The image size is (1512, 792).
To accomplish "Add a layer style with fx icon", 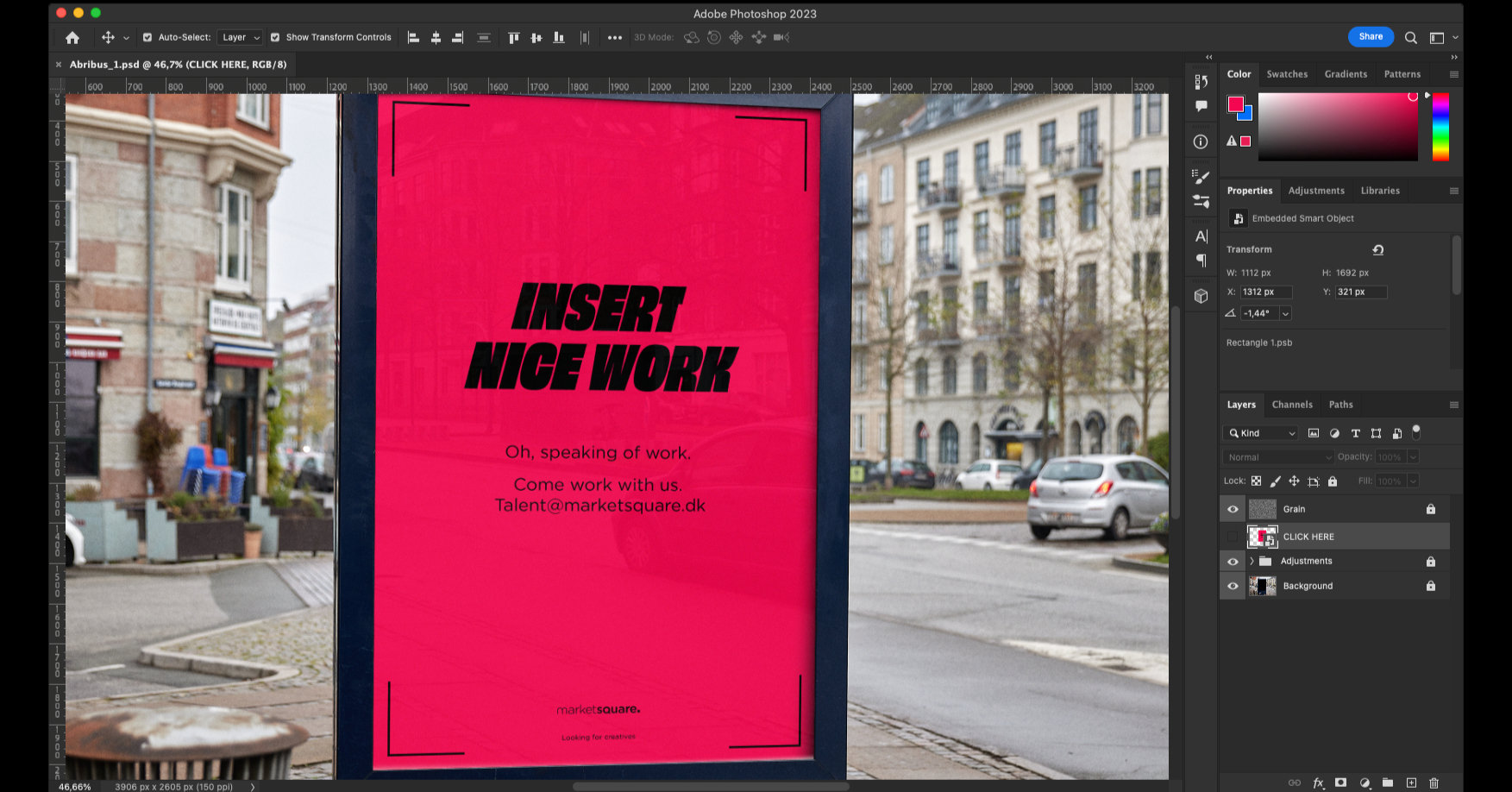I will point(1318,783).
